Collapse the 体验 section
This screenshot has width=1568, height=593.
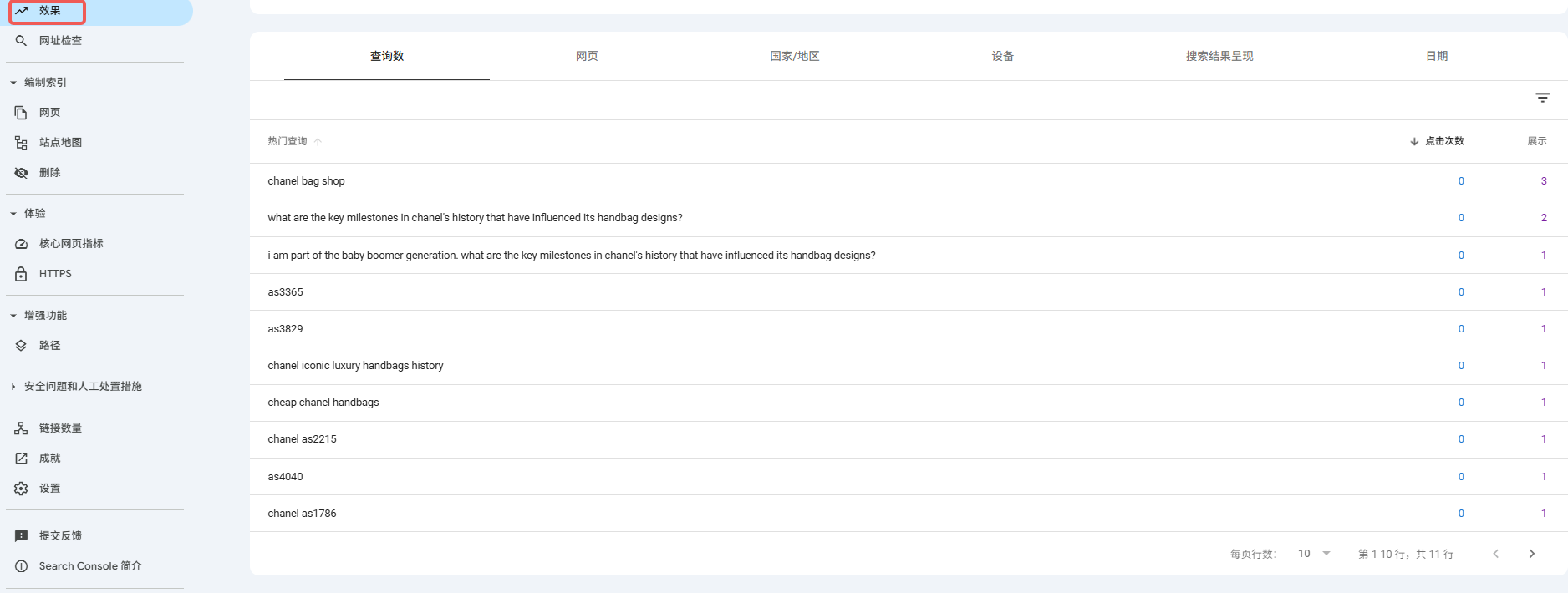[13, 214]
